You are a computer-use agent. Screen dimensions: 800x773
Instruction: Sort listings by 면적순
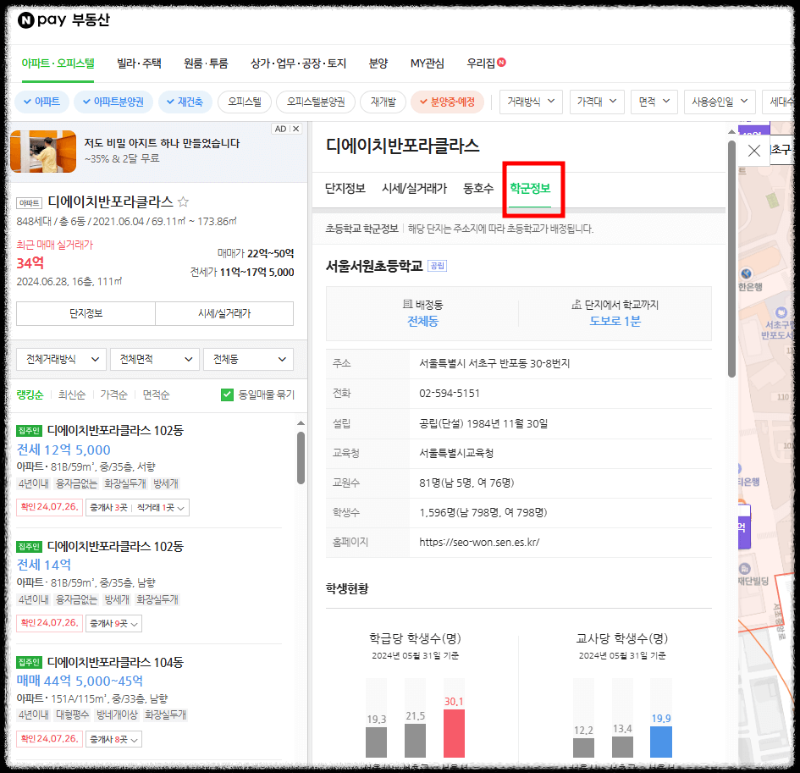point(156,394)
